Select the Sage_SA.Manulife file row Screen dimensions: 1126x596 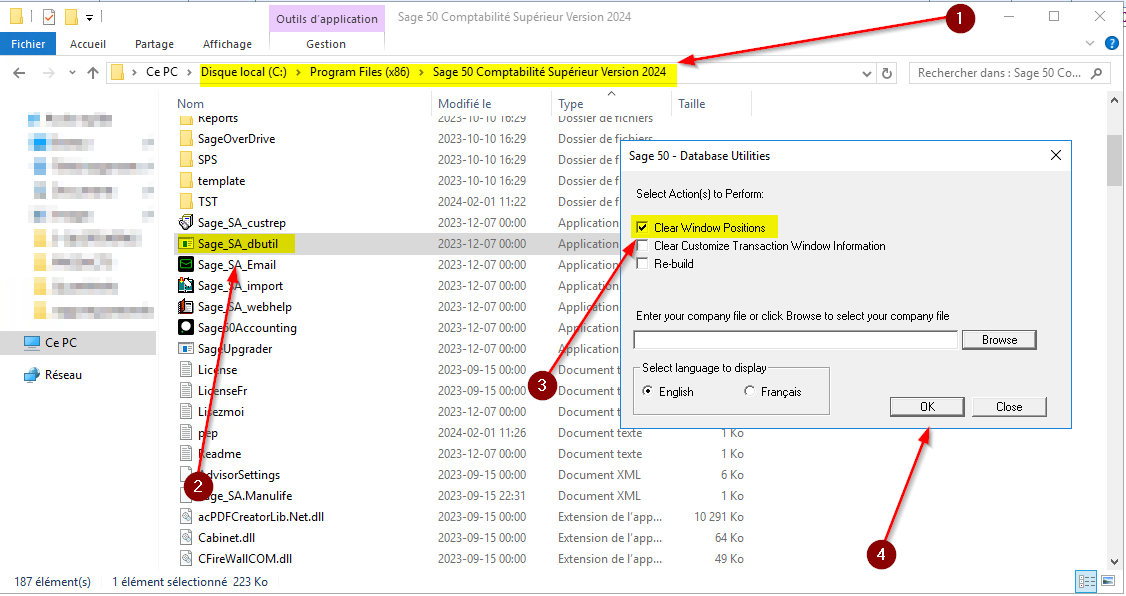(x=460, y=495)
